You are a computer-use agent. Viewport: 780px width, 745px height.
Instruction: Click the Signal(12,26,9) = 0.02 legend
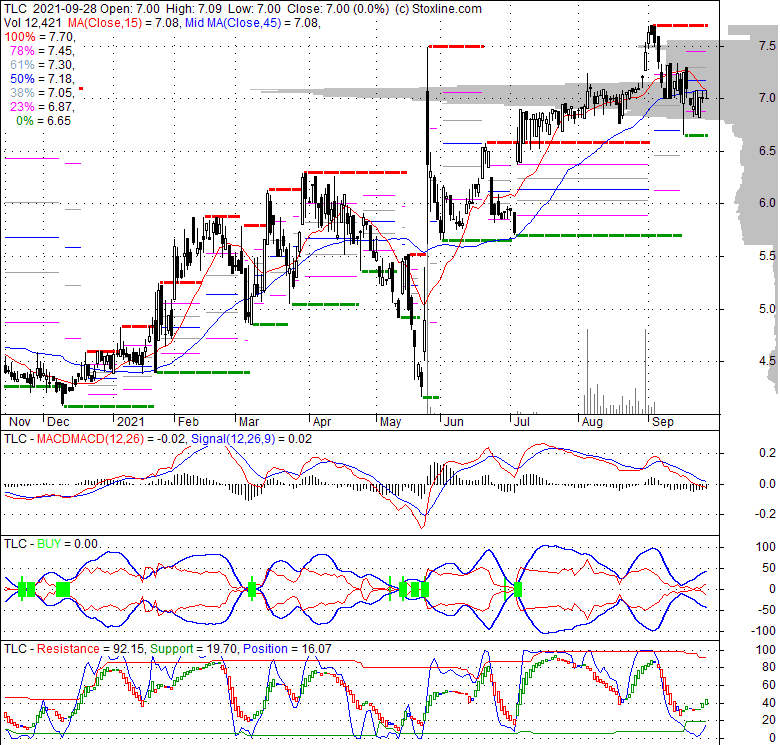251,439
